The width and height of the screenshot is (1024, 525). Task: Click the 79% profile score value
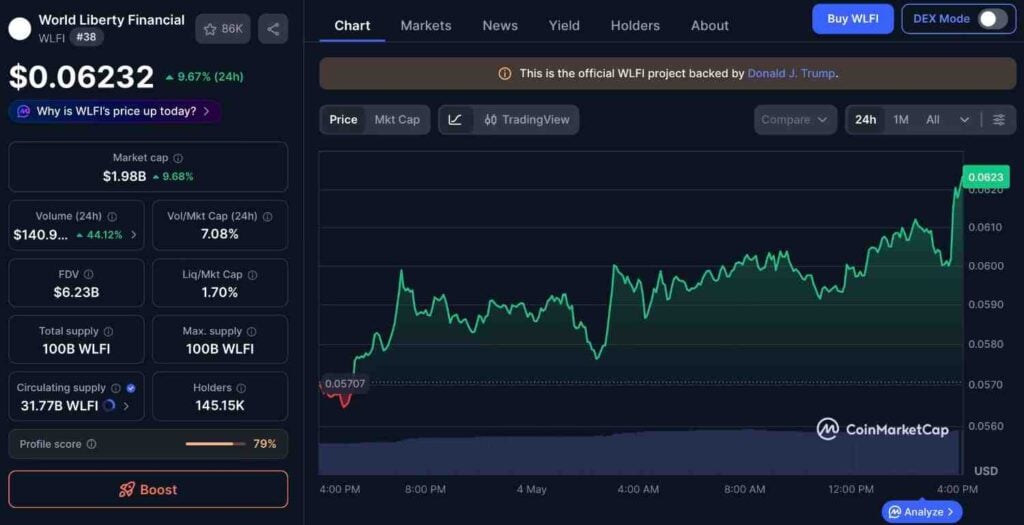(264, 444)
